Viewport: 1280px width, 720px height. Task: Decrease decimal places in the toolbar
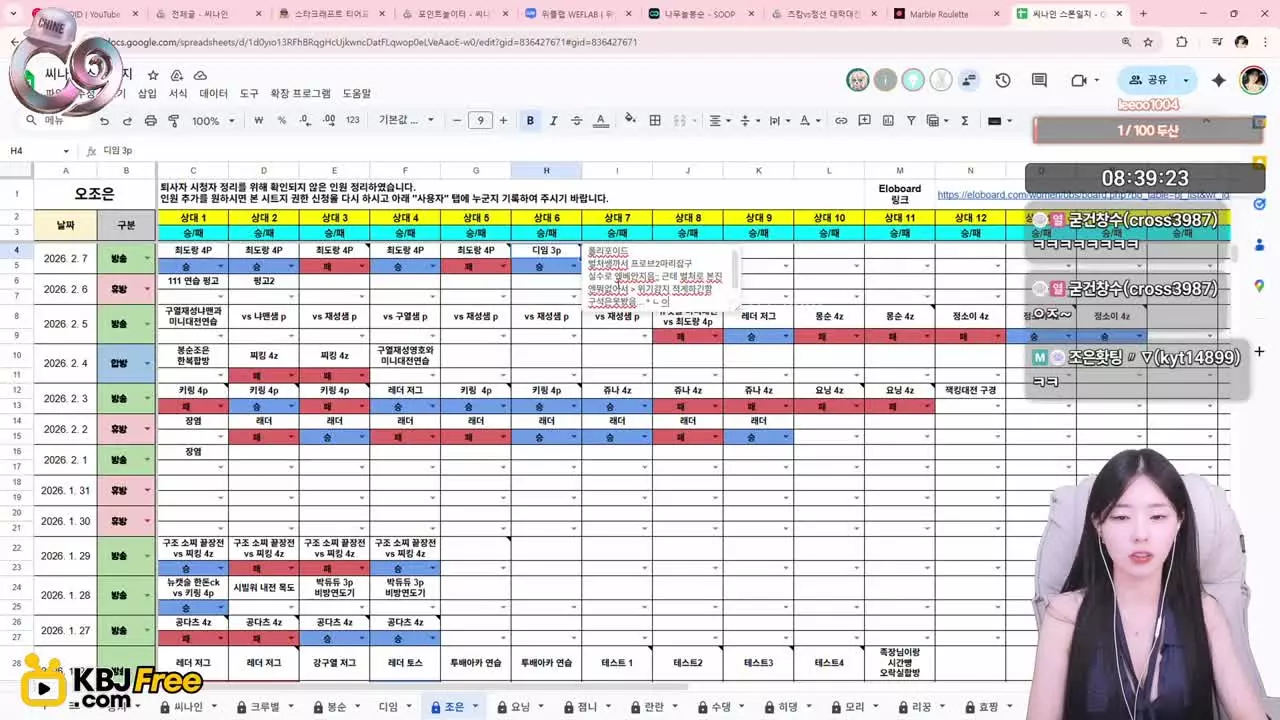tap(306, 121)
